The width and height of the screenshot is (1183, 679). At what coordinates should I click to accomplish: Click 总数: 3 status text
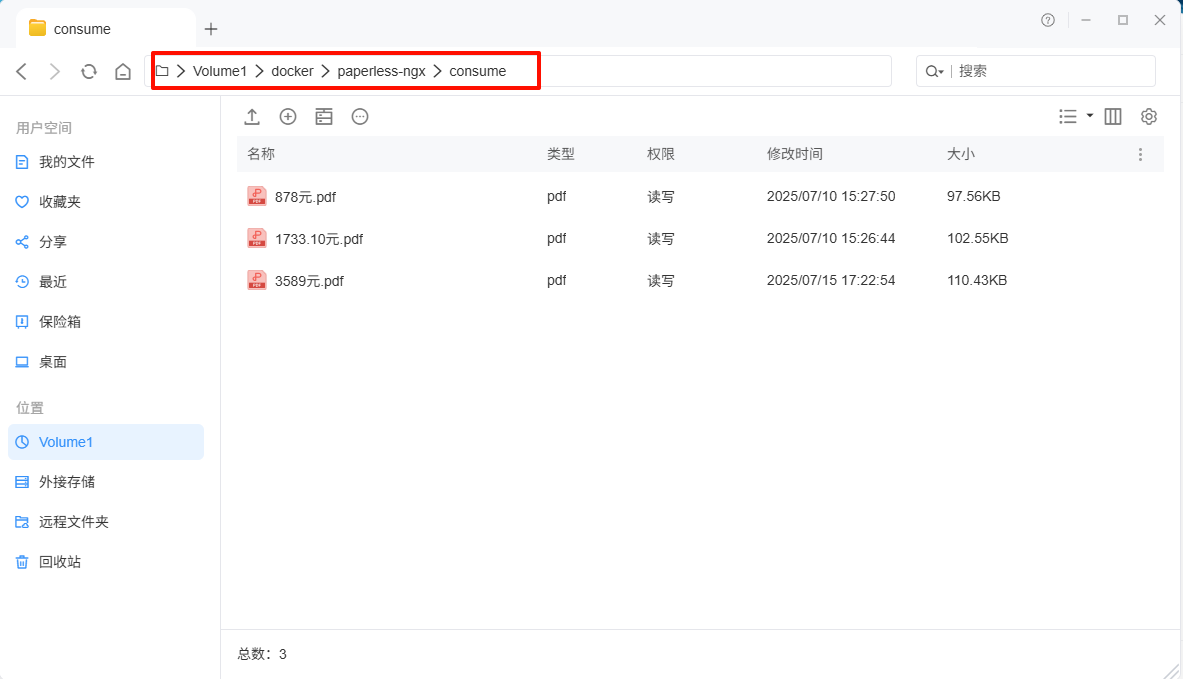pos(262,654)
